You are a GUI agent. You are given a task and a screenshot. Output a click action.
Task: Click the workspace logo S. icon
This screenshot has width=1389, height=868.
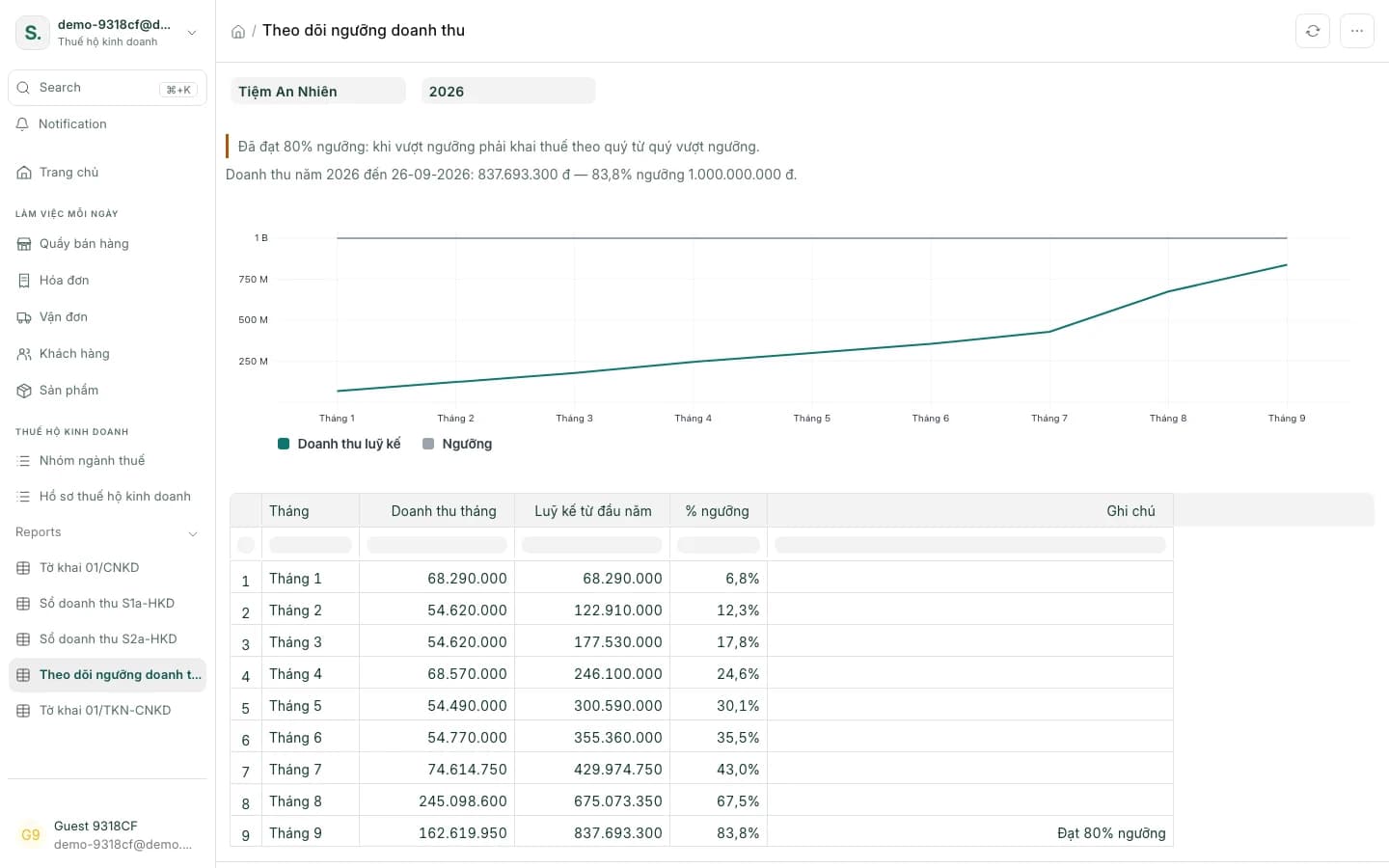point(33,33)
